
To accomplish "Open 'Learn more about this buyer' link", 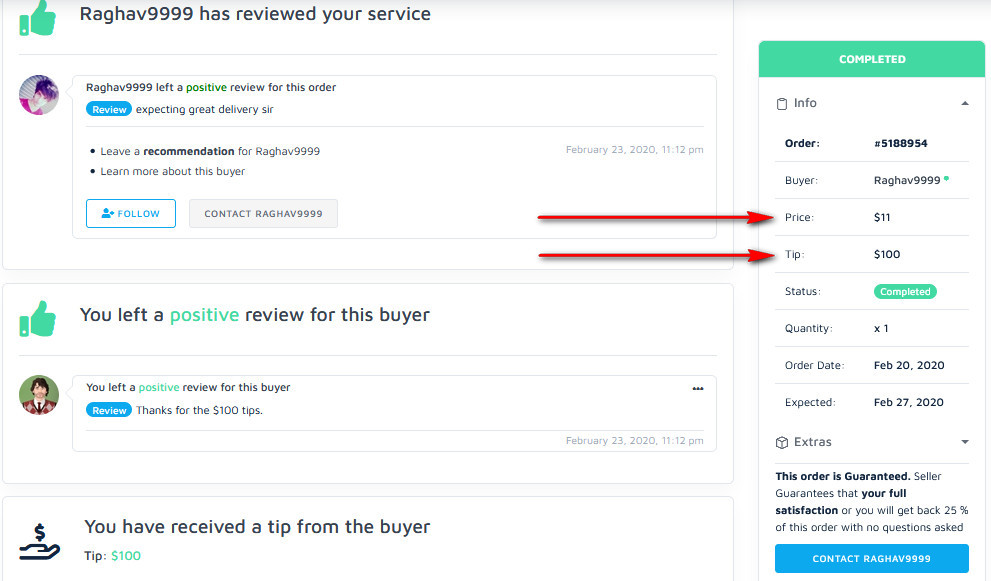I will (173, 171).
